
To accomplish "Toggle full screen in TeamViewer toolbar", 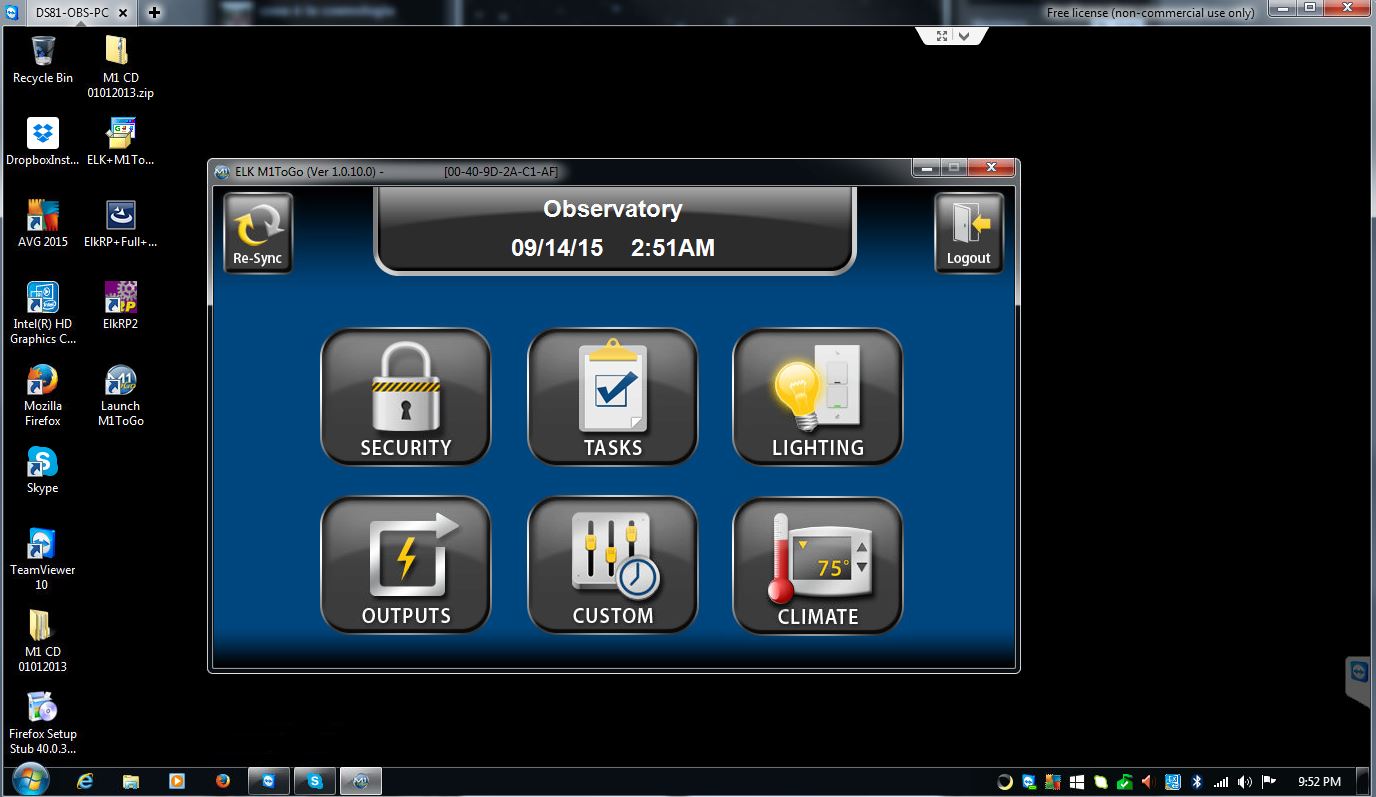I will (x=941, y=35).
